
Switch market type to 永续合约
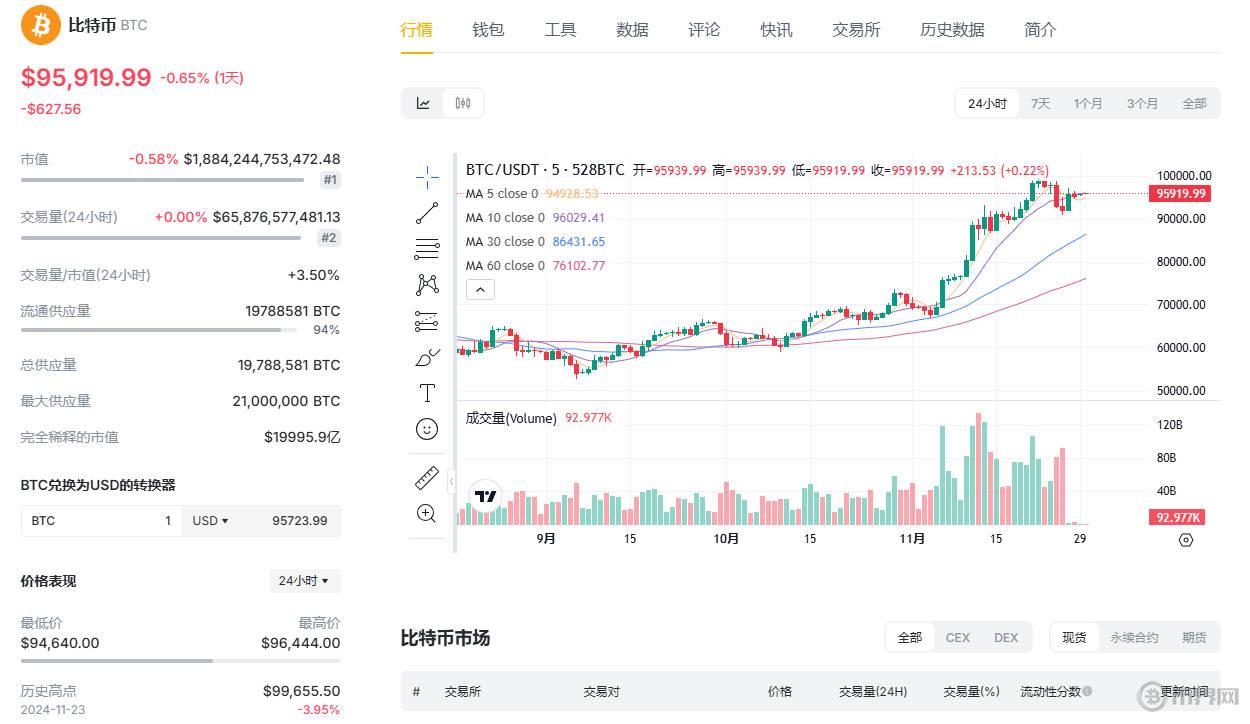point(1135,637)
